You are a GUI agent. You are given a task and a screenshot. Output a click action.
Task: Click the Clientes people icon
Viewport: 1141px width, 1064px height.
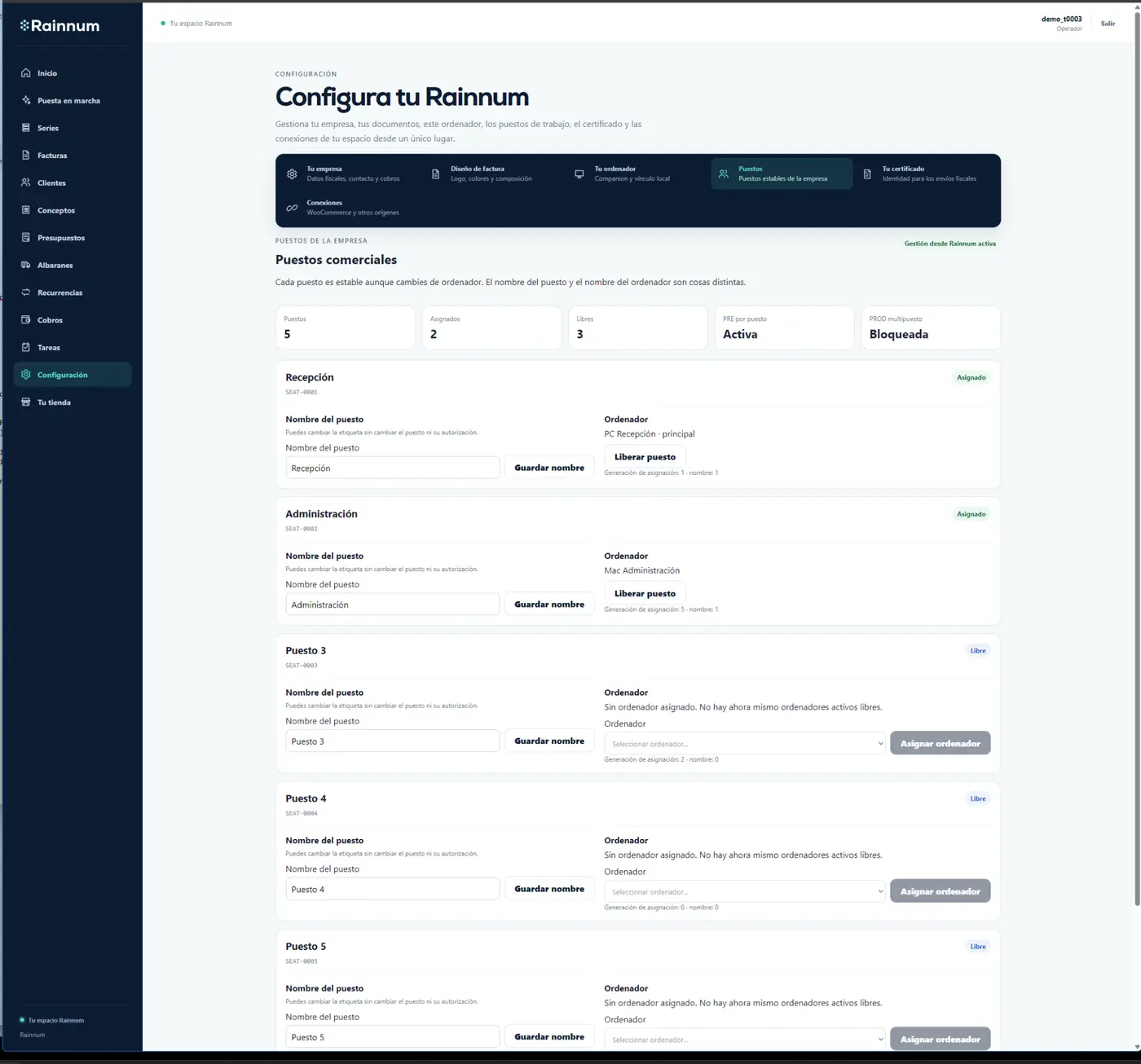[x=25, y=182]
